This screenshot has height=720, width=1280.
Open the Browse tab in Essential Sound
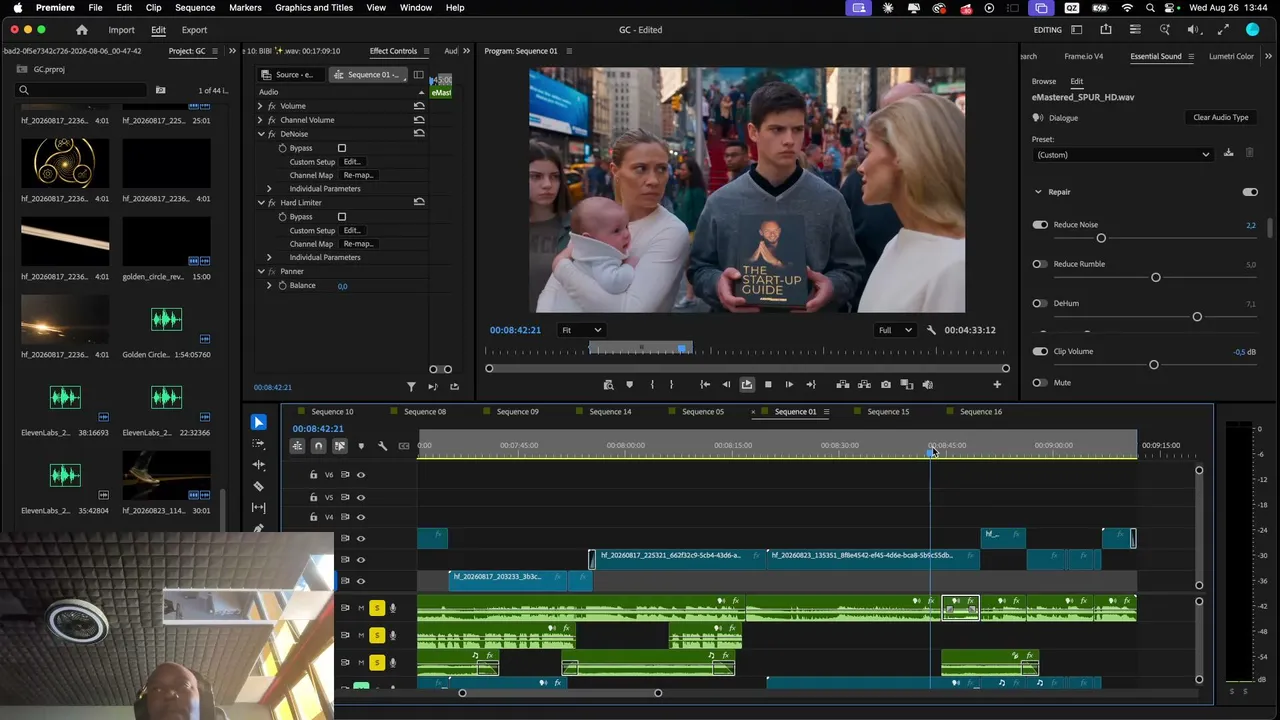click(1044, 81)
